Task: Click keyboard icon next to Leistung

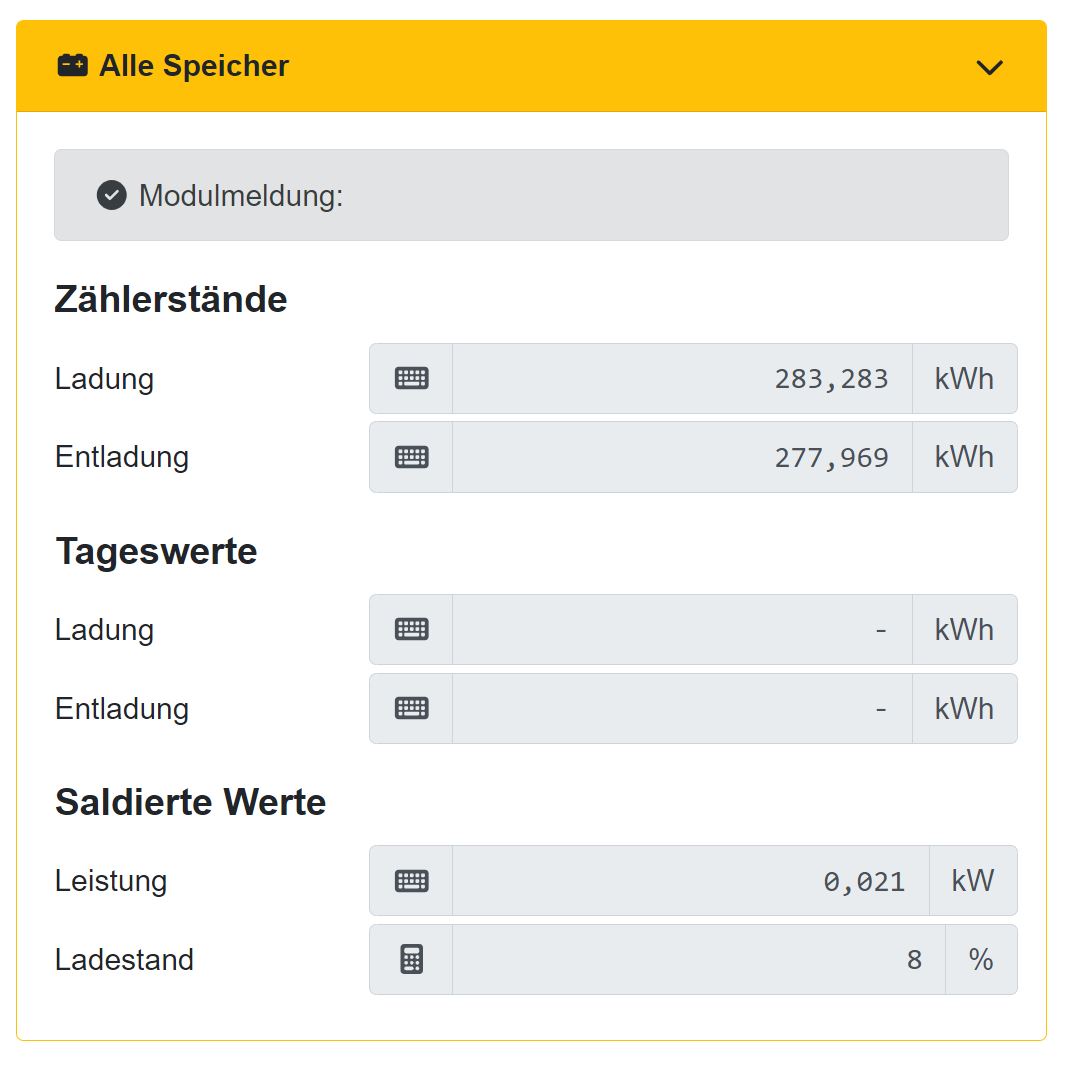Action: (411, 881)
